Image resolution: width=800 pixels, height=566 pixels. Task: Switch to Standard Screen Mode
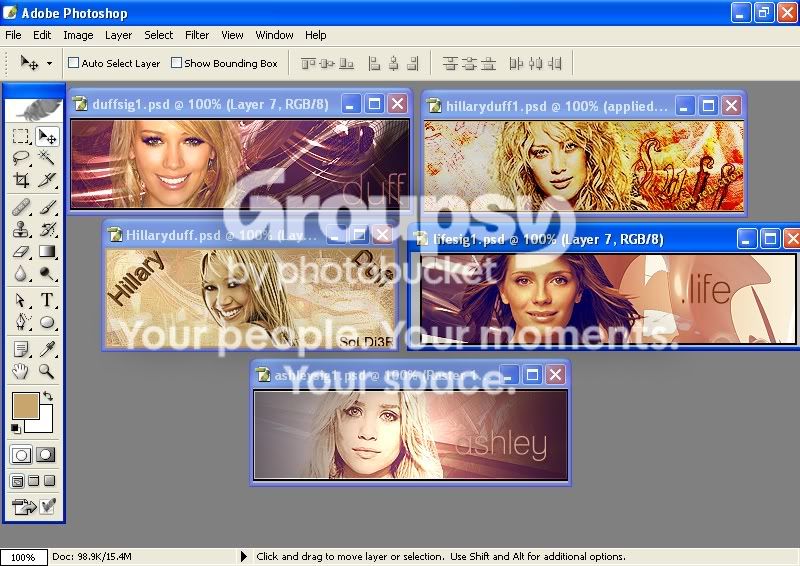(x=17, y=481)
